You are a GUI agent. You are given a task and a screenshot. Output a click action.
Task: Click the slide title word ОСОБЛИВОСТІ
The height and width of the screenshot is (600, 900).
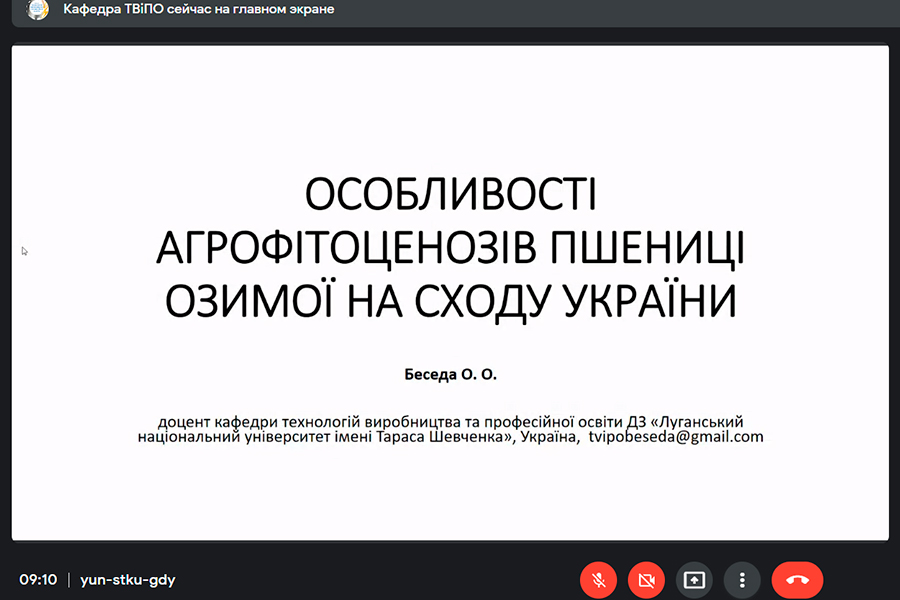449,195
